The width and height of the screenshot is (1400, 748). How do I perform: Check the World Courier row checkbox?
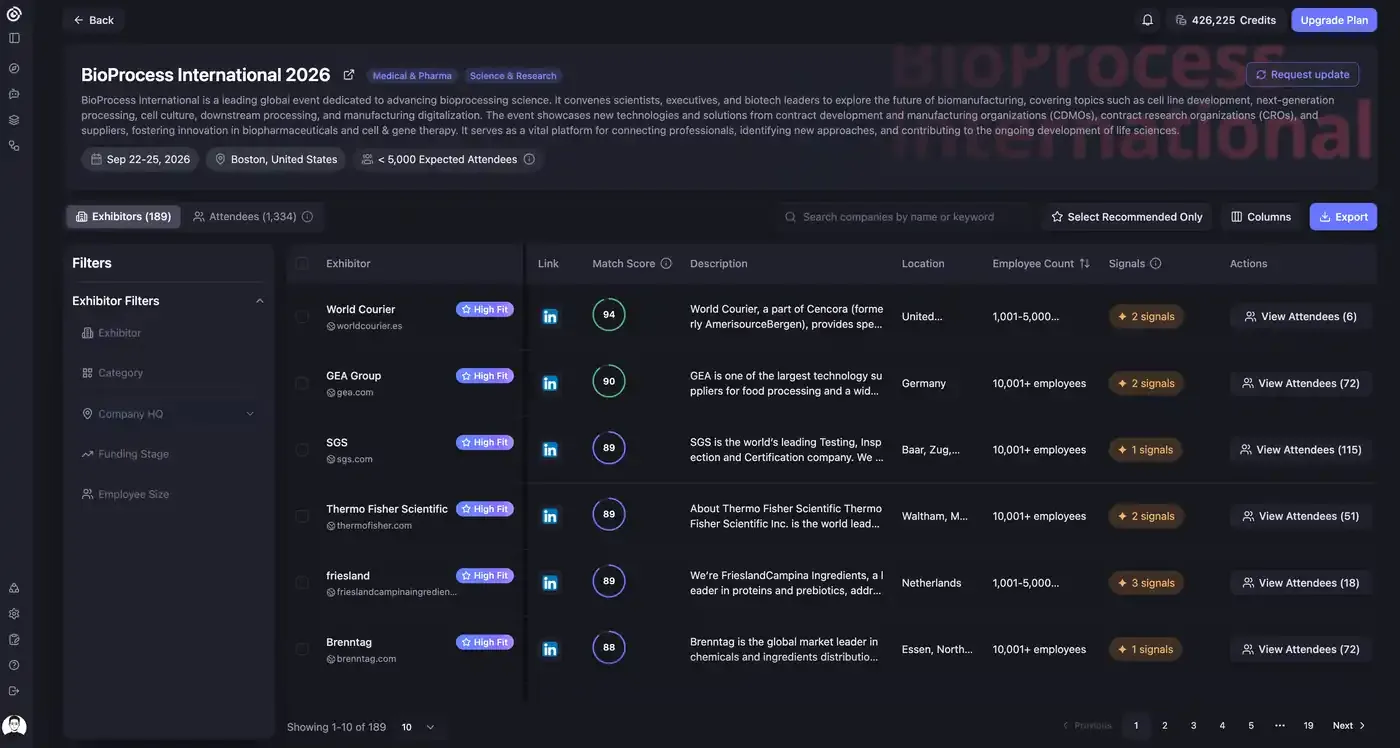[302, 316]
